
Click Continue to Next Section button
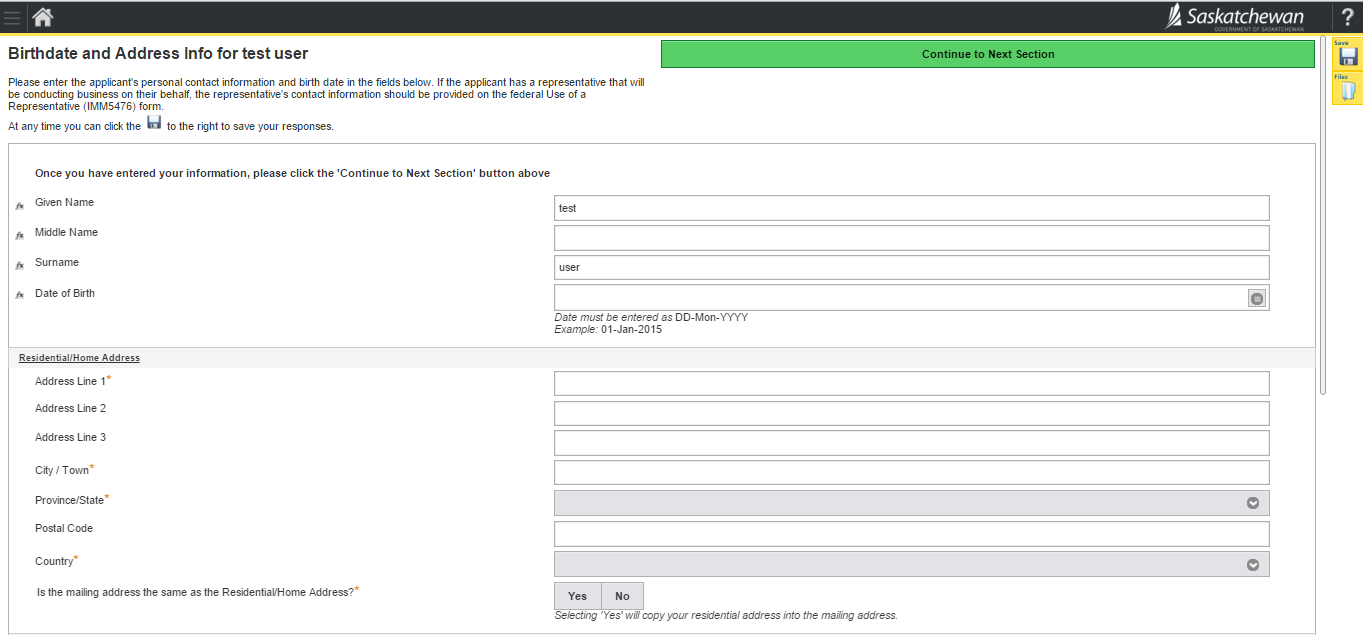click(x=988, y=54)
